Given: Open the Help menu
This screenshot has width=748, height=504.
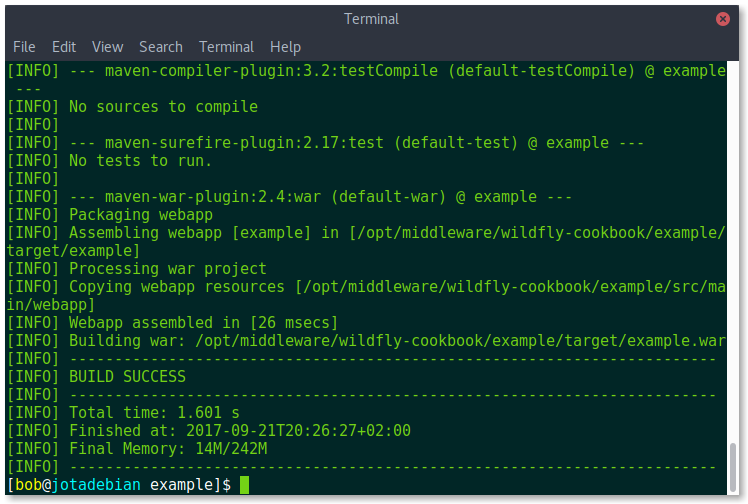Looking at the screenshot, I should 285,47.
